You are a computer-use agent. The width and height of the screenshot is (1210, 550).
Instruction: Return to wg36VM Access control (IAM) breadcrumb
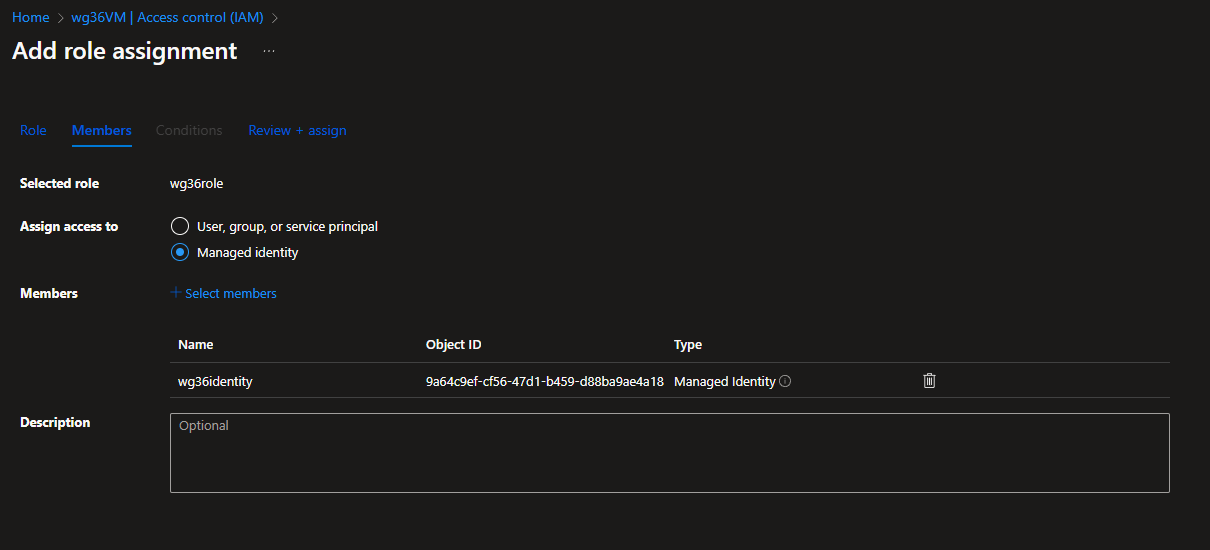pyautogui.click(x=167, y=18)
